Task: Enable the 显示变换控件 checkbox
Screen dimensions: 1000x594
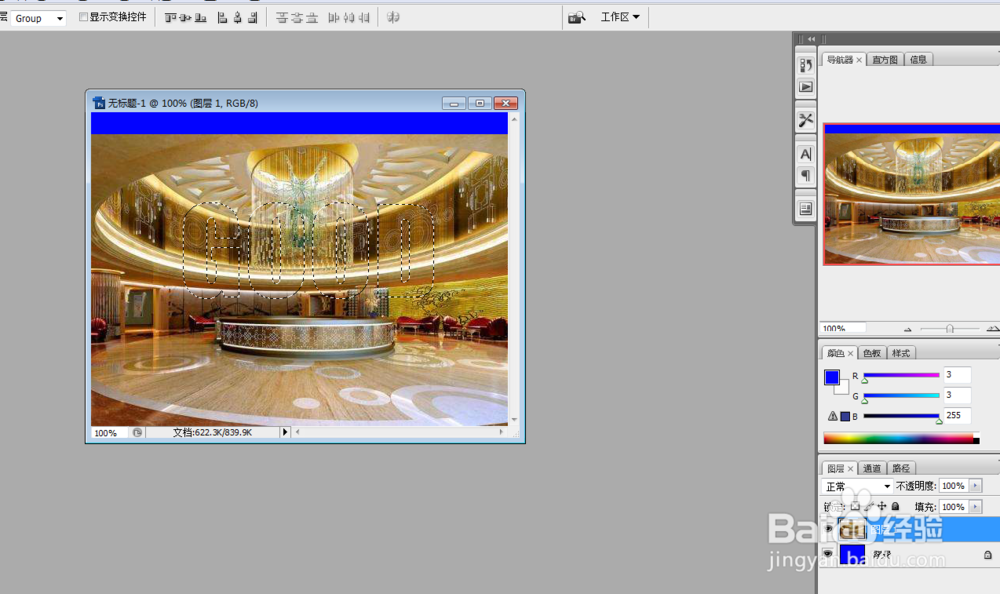Action: [83, 17]
